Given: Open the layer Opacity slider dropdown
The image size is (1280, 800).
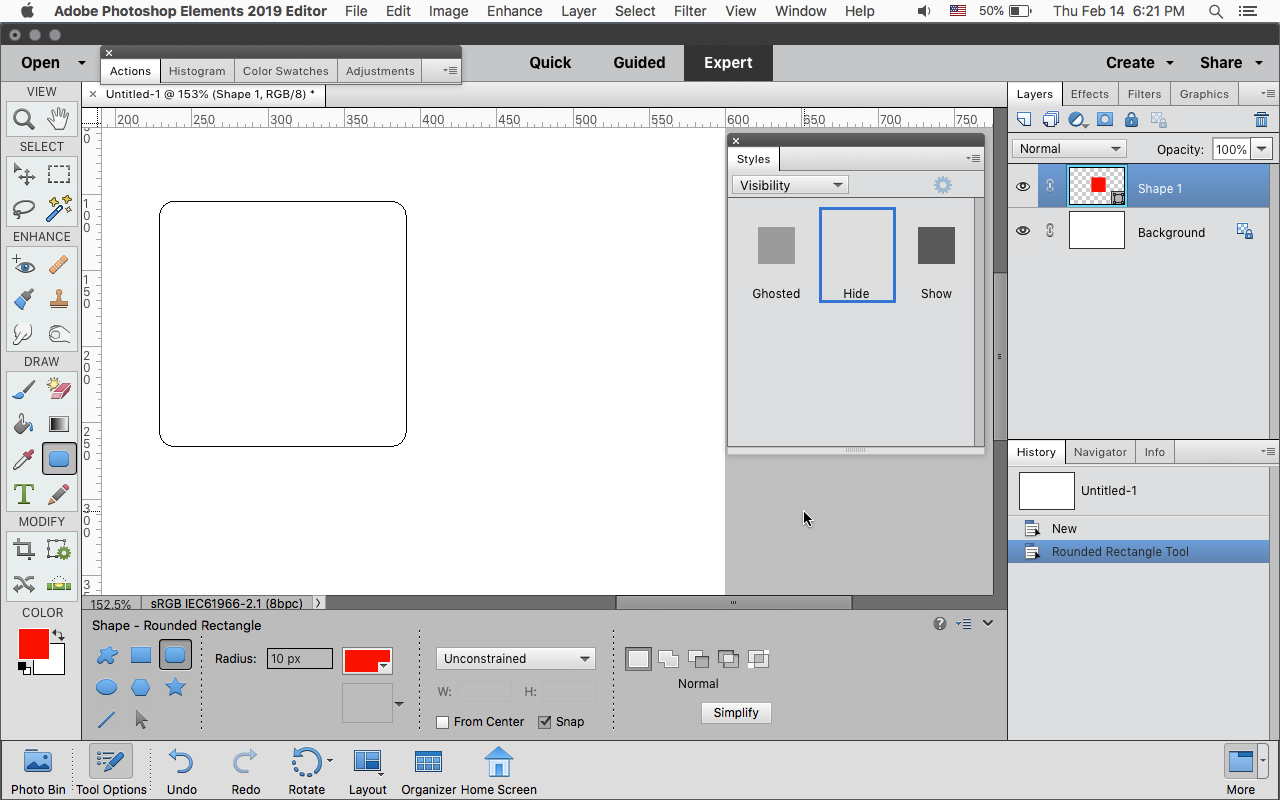Looking at the screenshot, I should tap(1262, 149).
